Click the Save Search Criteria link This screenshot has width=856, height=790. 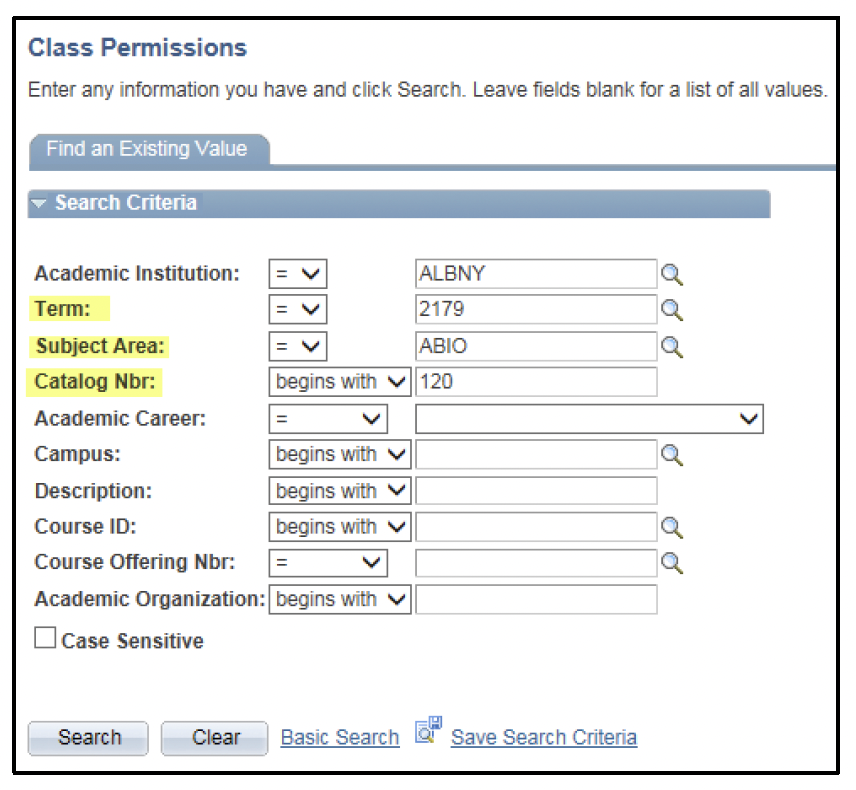(x=543, y=737)
